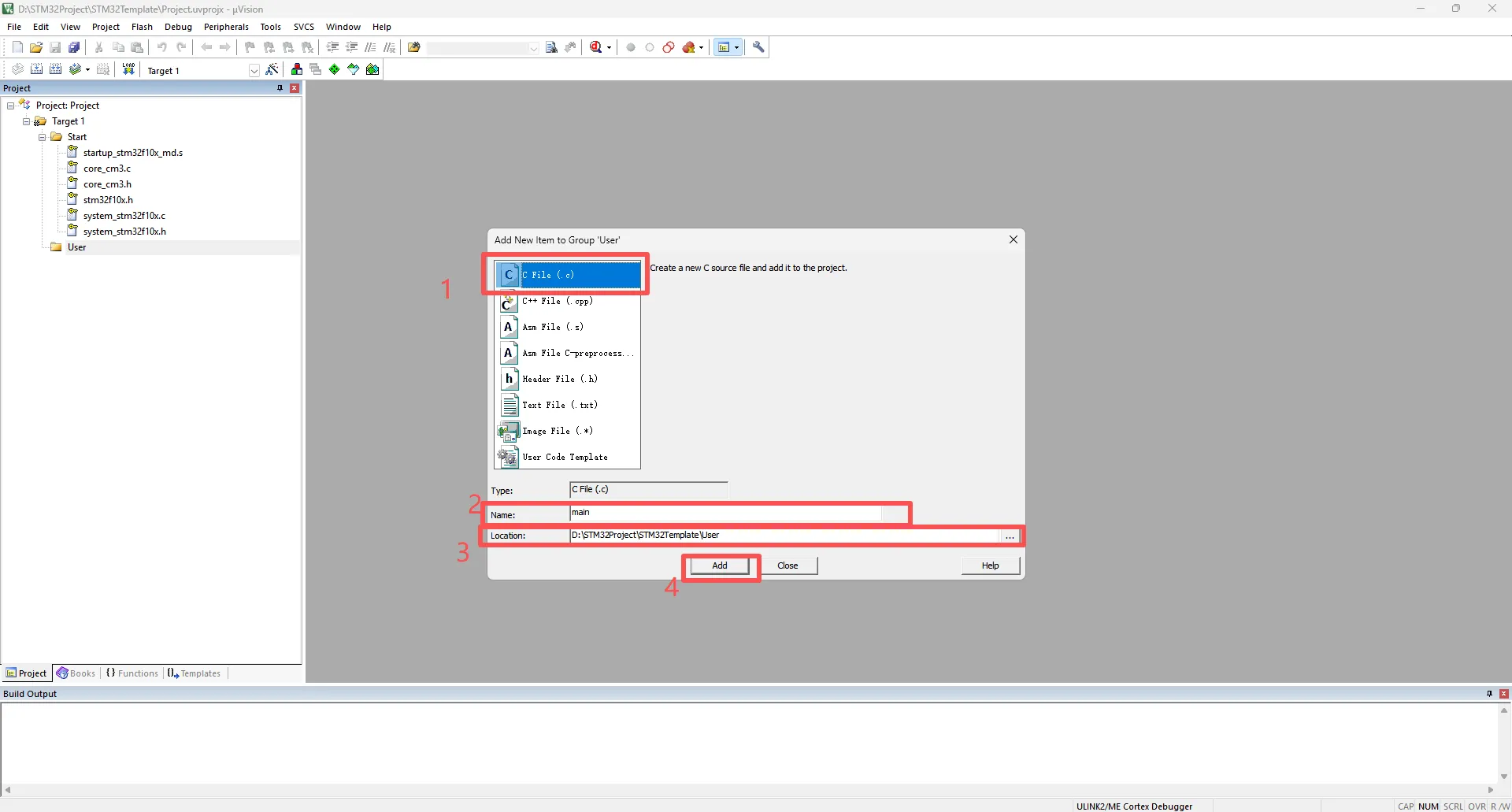Click the Build Output scroll up arrow
The height and width of the screenshot is (812, 1512).
[x=1504, y=710]
